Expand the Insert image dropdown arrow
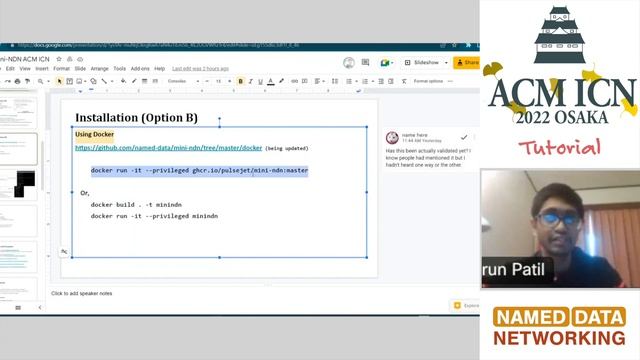 coord(85,81)
